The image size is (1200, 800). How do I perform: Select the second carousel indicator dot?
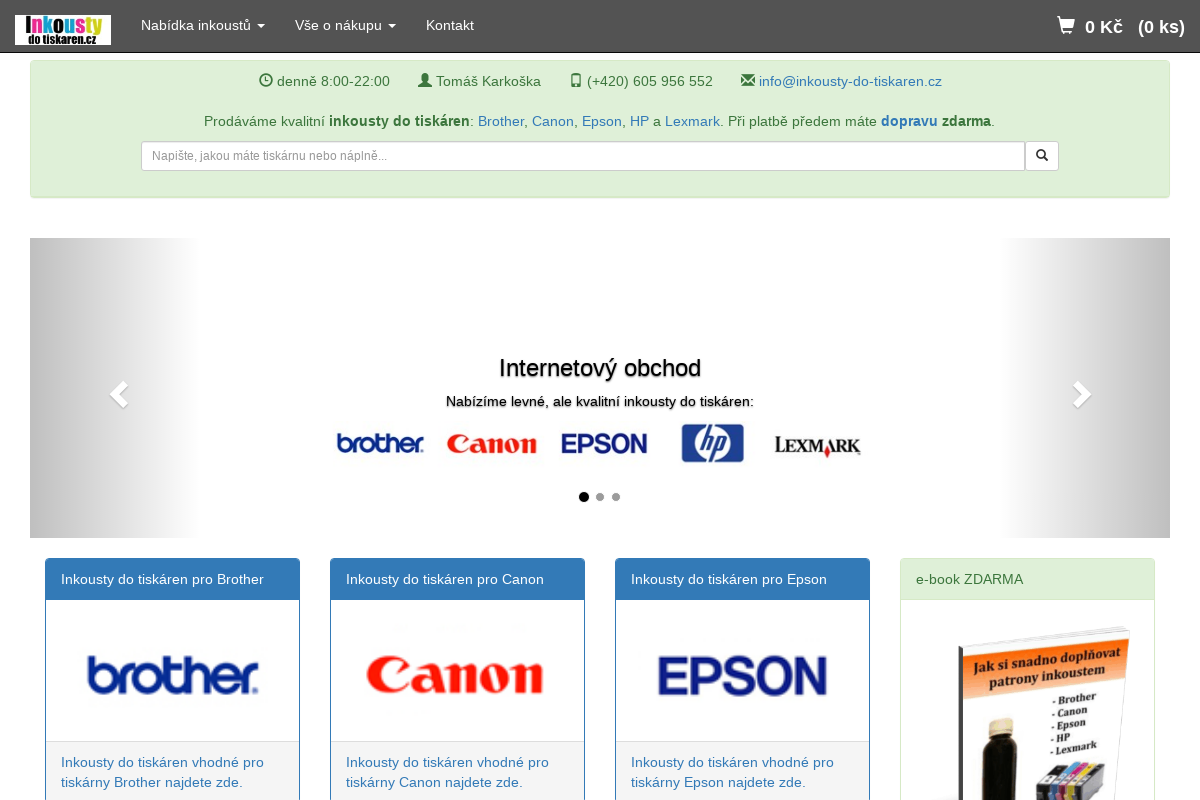coord(600,497)
